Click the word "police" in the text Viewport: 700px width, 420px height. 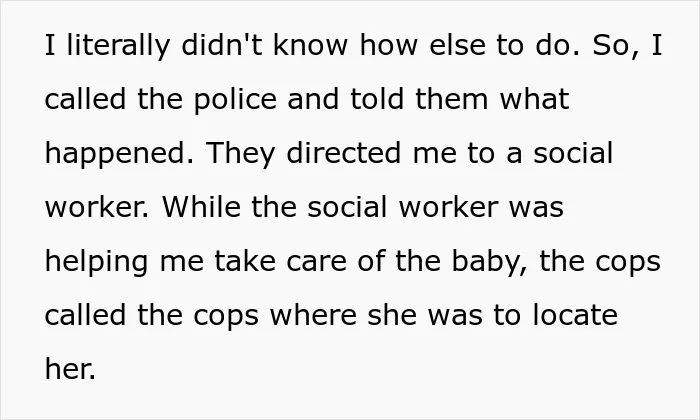point(235,100)
